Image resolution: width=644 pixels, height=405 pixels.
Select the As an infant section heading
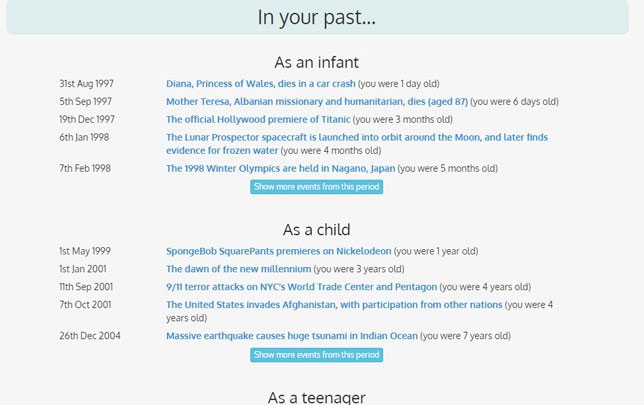click(x=316, y=62)
